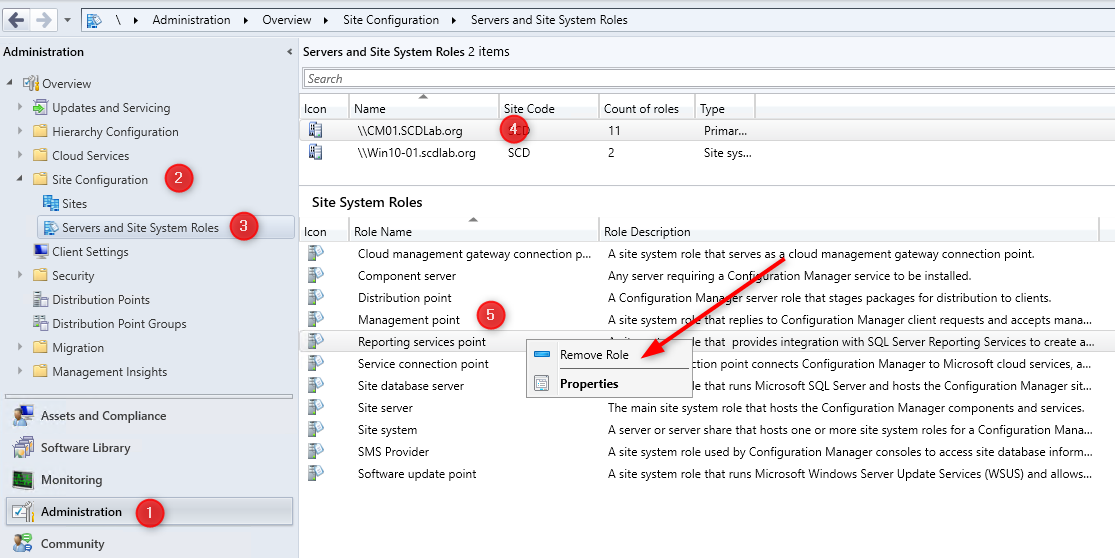Select the \\Win10-01.scdlab.org server row
This screenshot has width=1115, height=558.
click(707, 153)
